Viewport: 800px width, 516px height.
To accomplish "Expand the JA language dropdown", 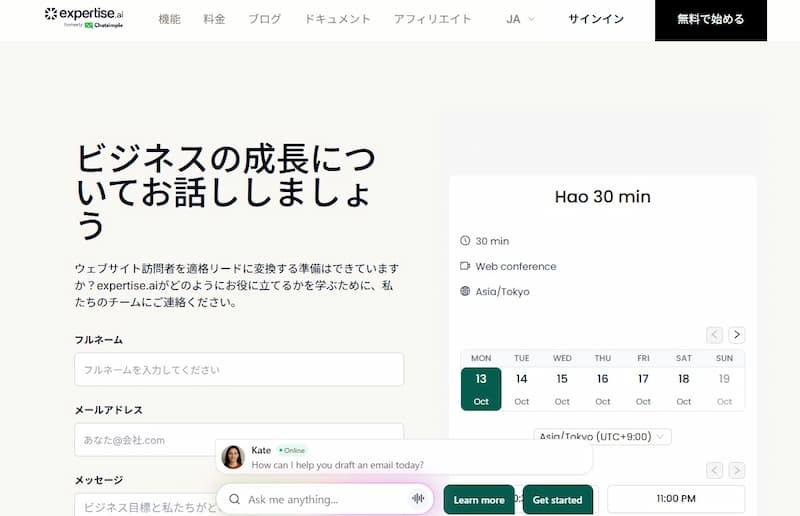I will click(x=520, y=19).
